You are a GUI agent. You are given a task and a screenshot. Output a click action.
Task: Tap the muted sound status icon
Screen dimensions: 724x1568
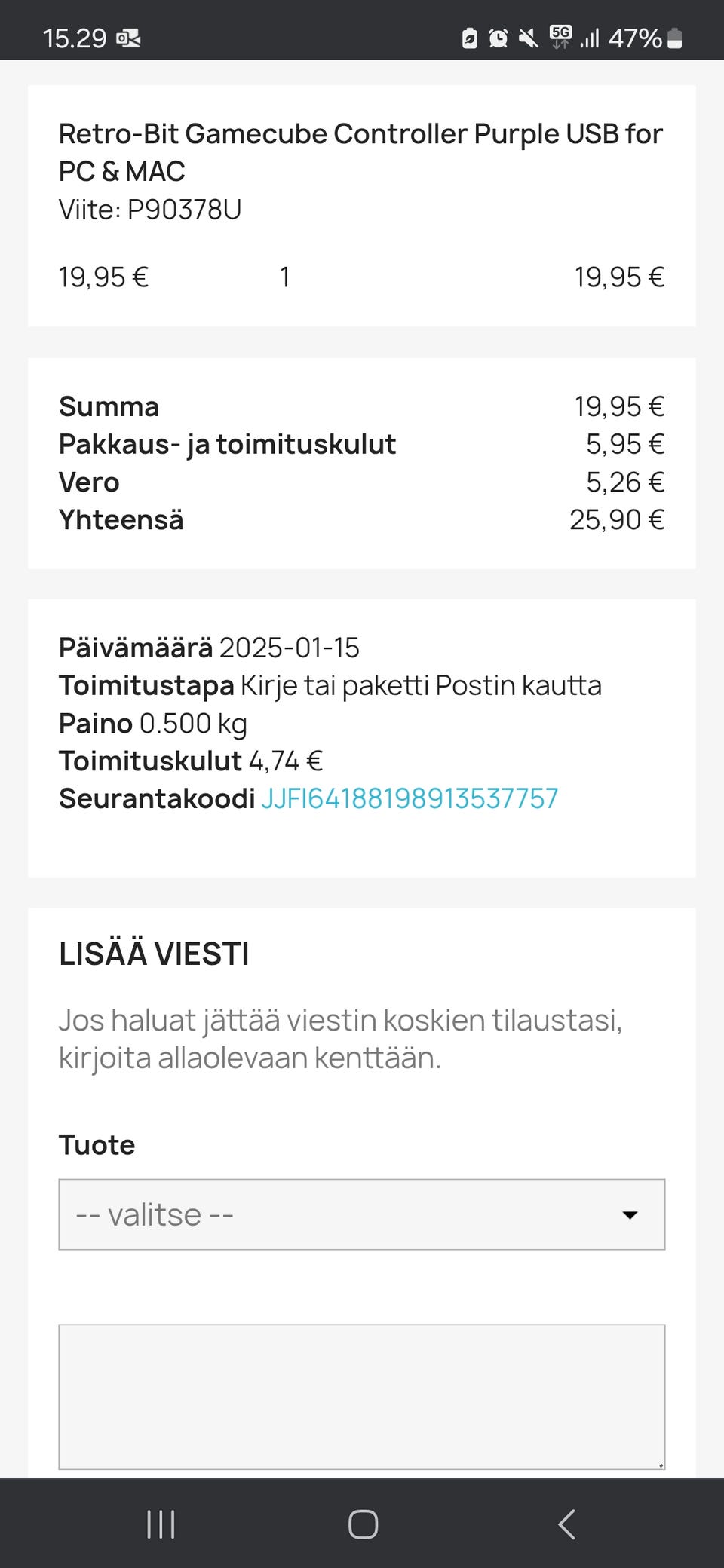(x=529, y=38)
